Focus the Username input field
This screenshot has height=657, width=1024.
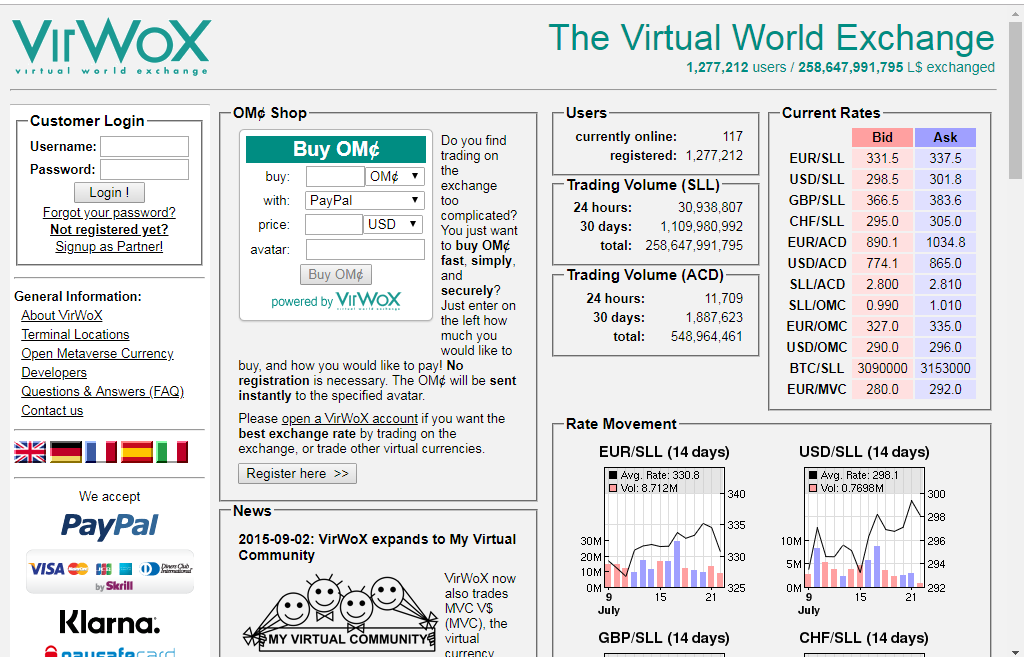pyautogui.click(x=144, y=146)
